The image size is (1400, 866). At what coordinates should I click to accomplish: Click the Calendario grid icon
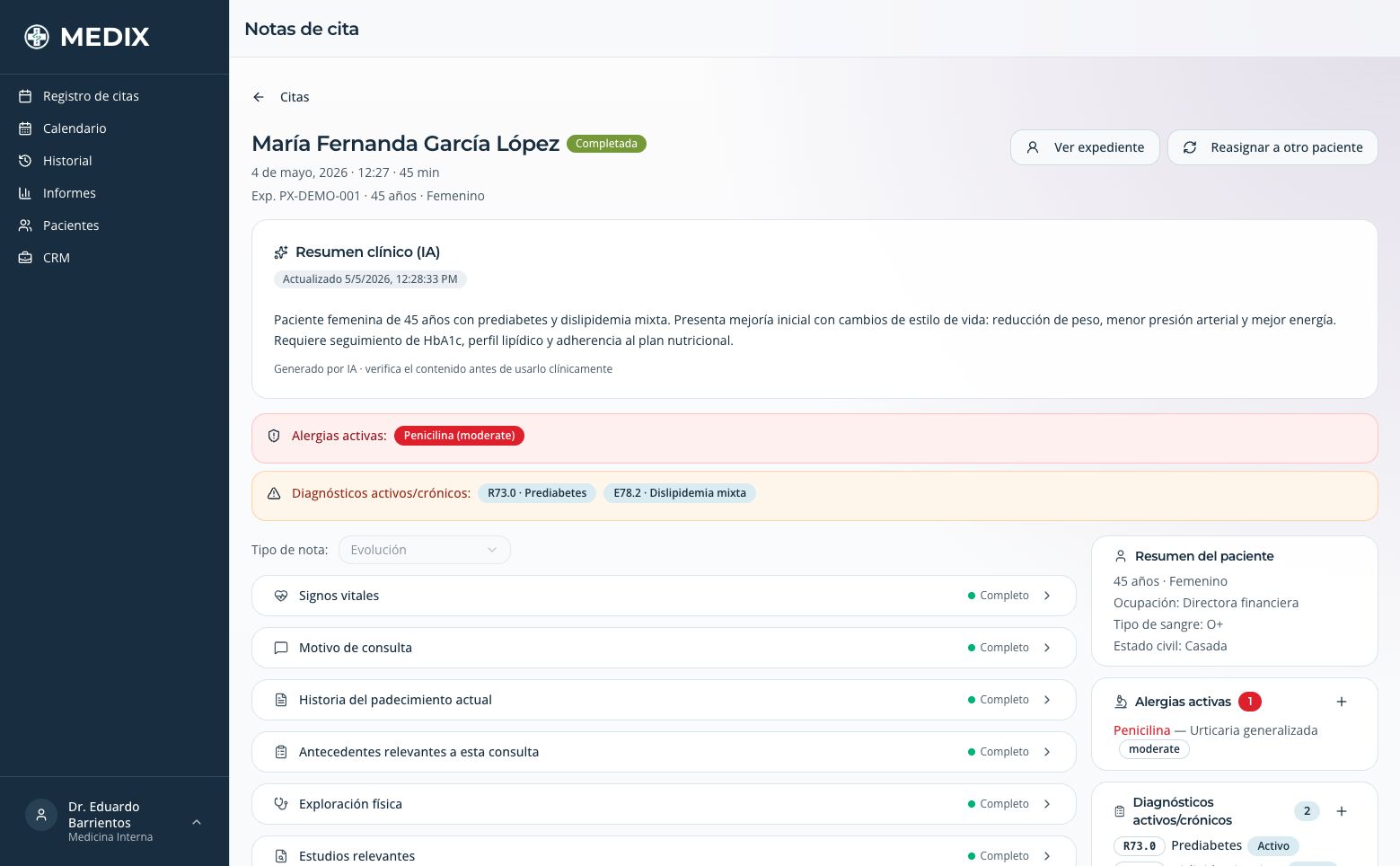25,128
